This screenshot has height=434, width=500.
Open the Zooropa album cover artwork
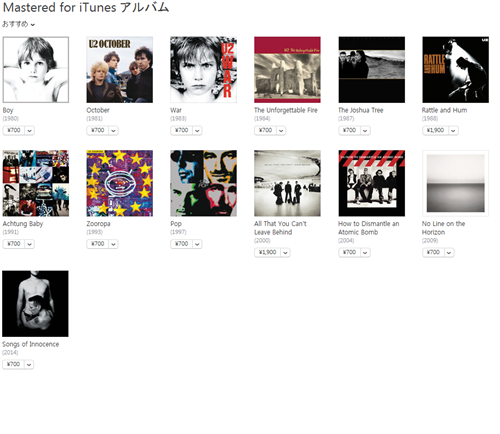120,183
